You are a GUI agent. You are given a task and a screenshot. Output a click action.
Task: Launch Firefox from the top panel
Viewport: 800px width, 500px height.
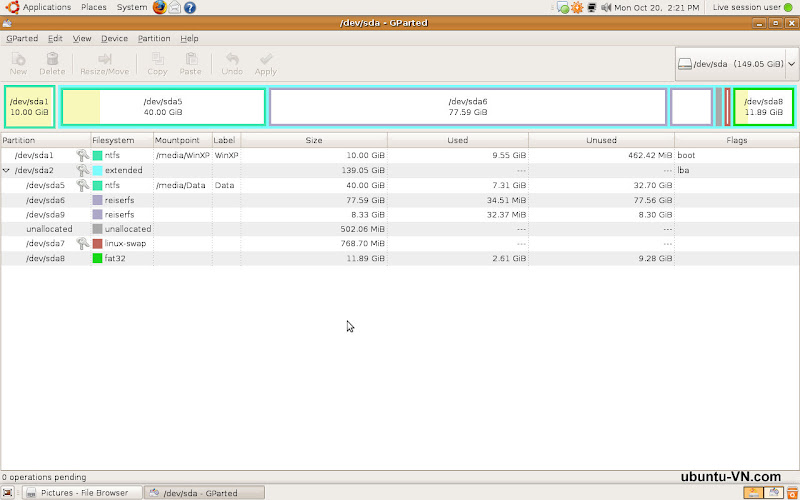[160, 7]
